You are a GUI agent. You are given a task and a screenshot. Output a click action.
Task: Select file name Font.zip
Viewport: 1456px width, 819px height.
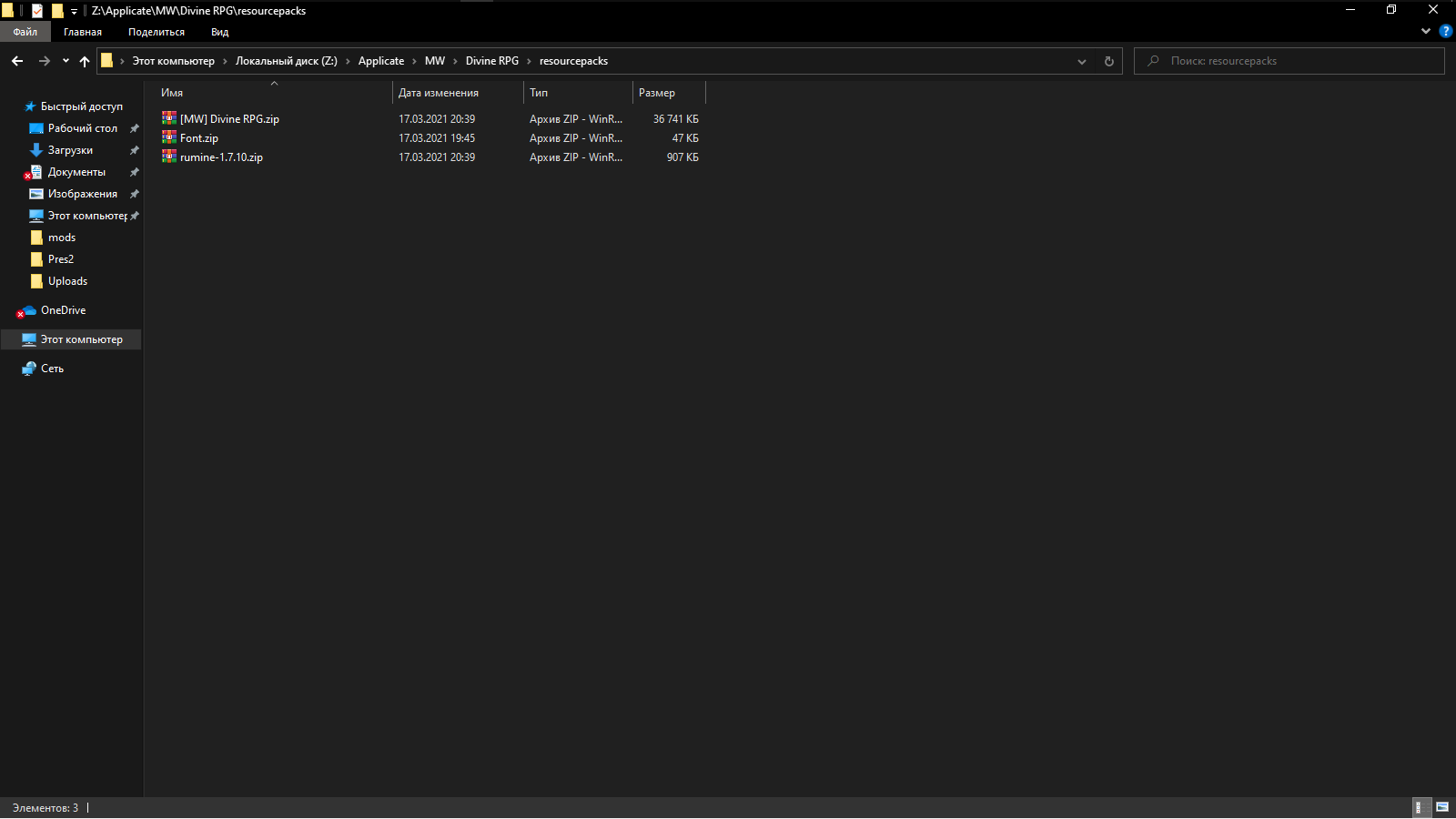point(199,138)
